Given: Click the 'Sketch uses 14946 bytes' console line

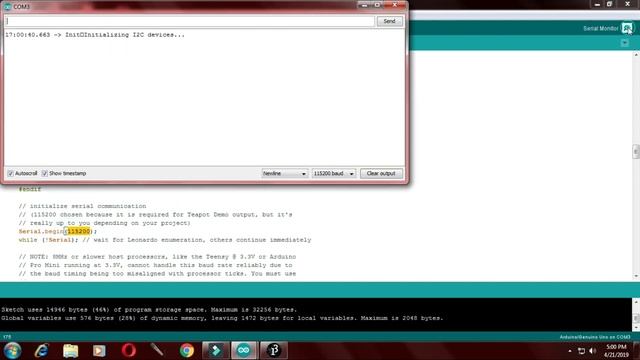Looking at the screenshot, I should tap(149, 310).
